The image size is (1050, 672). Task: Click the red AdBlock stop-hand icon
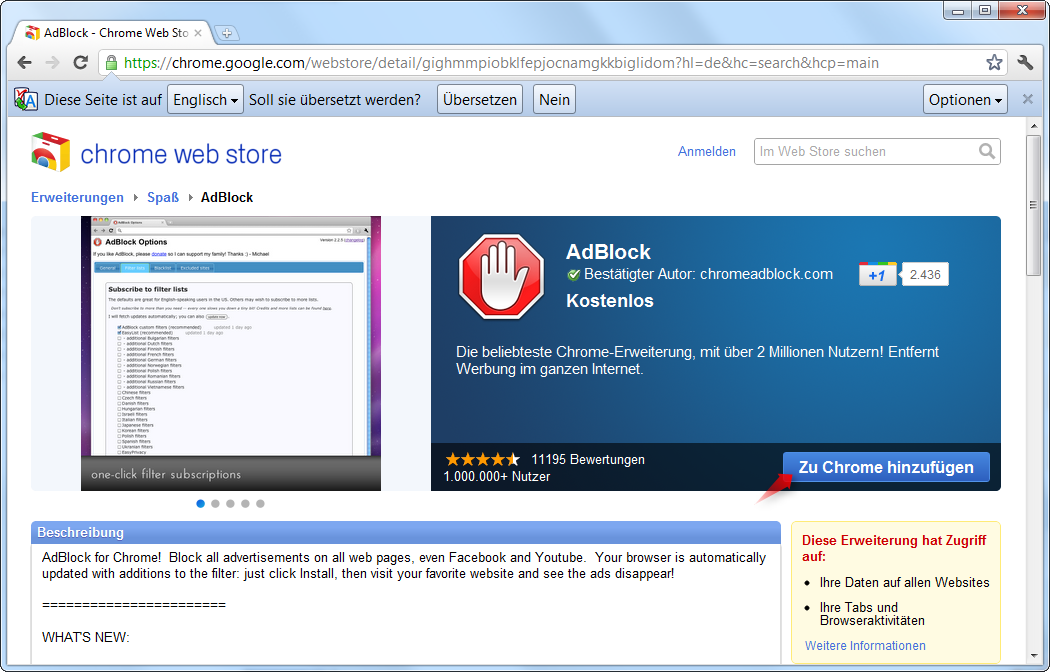click(x=501, y=276)
